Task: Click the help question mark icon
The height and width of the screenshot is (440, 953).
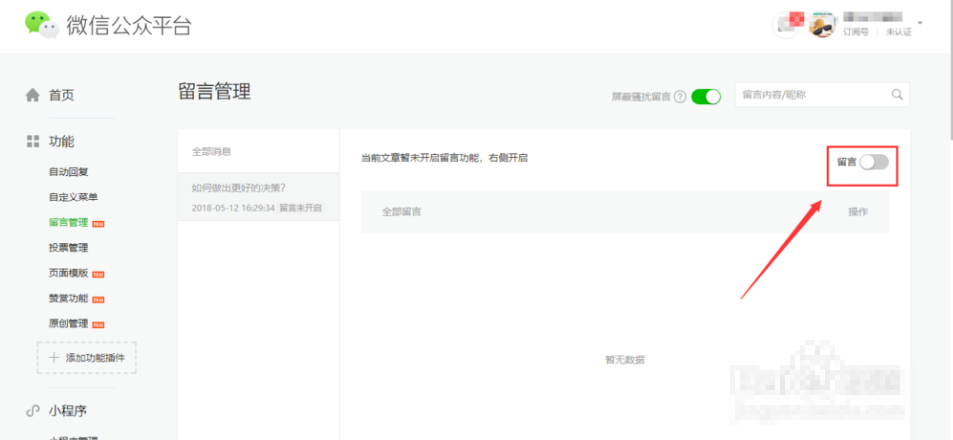Action: coord(680,97)
